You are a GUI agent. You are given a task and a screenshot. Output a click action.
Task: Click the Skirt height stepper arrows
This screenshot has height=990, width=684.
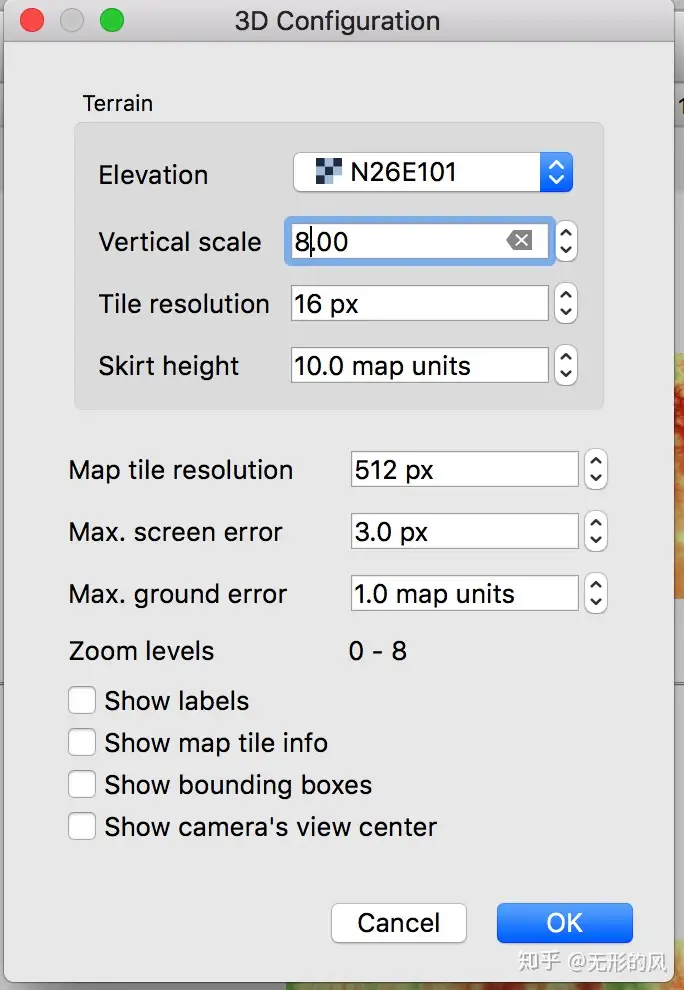tap(566, 366)
